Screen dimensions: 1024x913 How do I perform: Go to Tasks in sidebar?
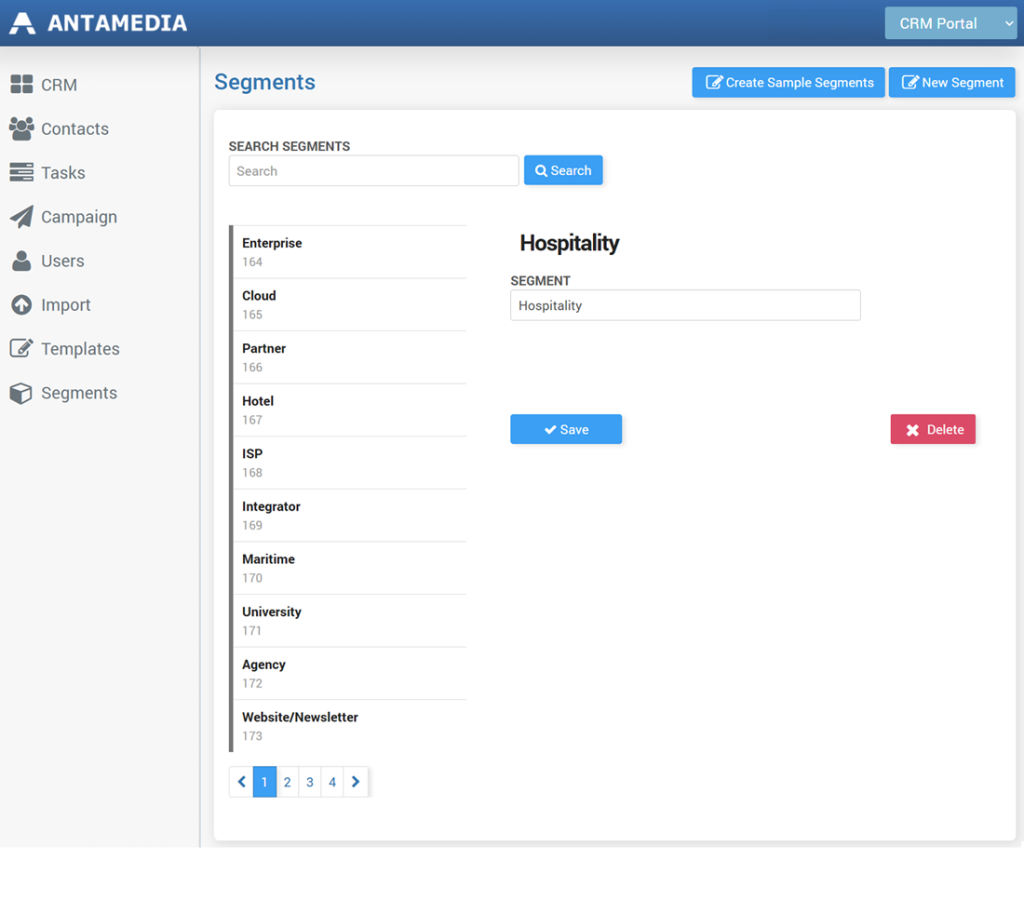coord(63,173)
